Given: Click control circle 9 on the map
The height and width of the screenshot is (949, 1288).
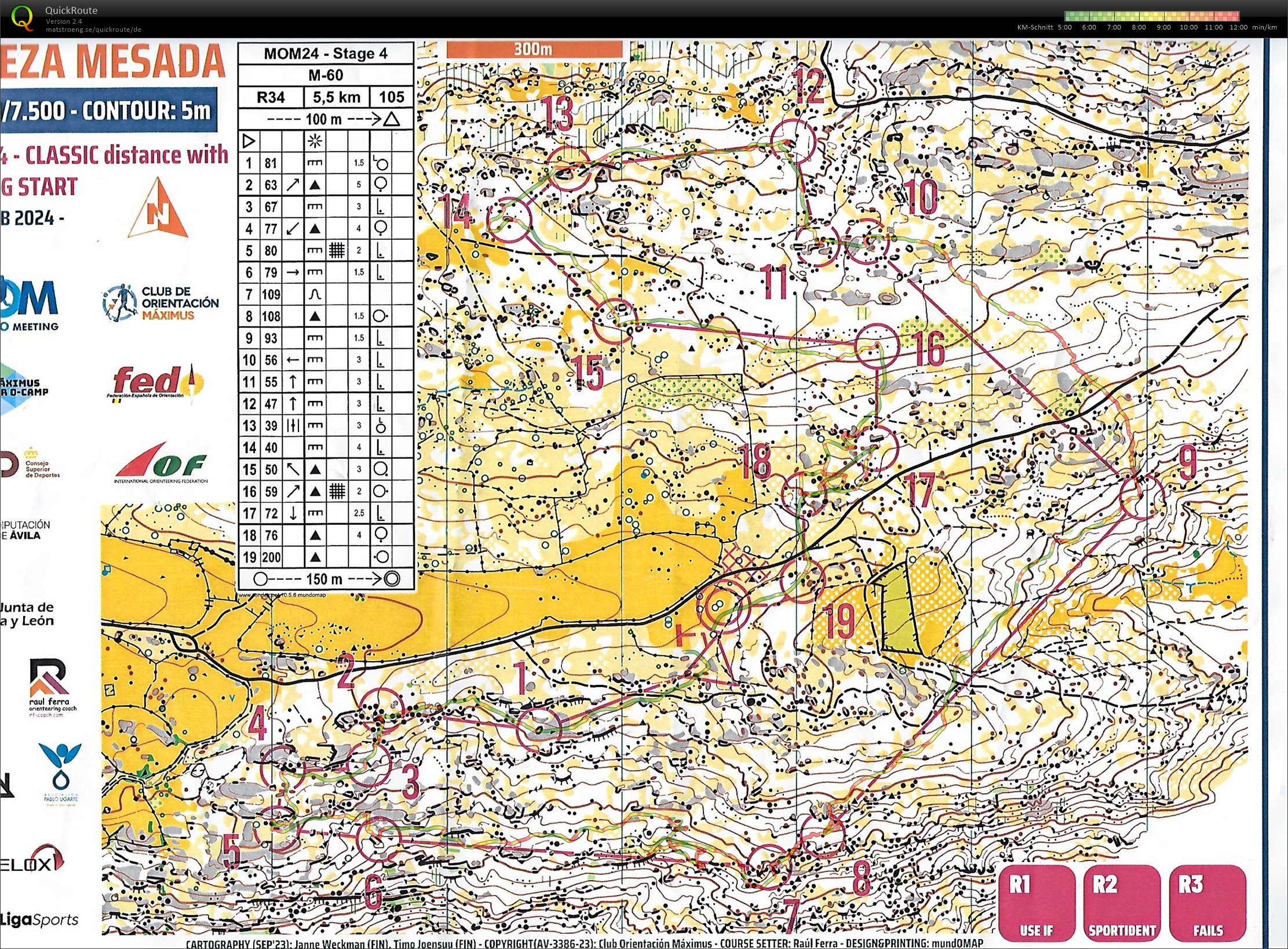Looking at the screenshot, I should point(1141,496).
